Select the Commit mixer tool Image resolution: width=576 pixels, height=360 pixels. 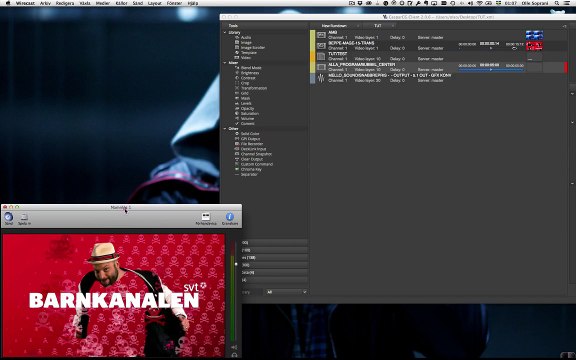[x=248, y=124]
